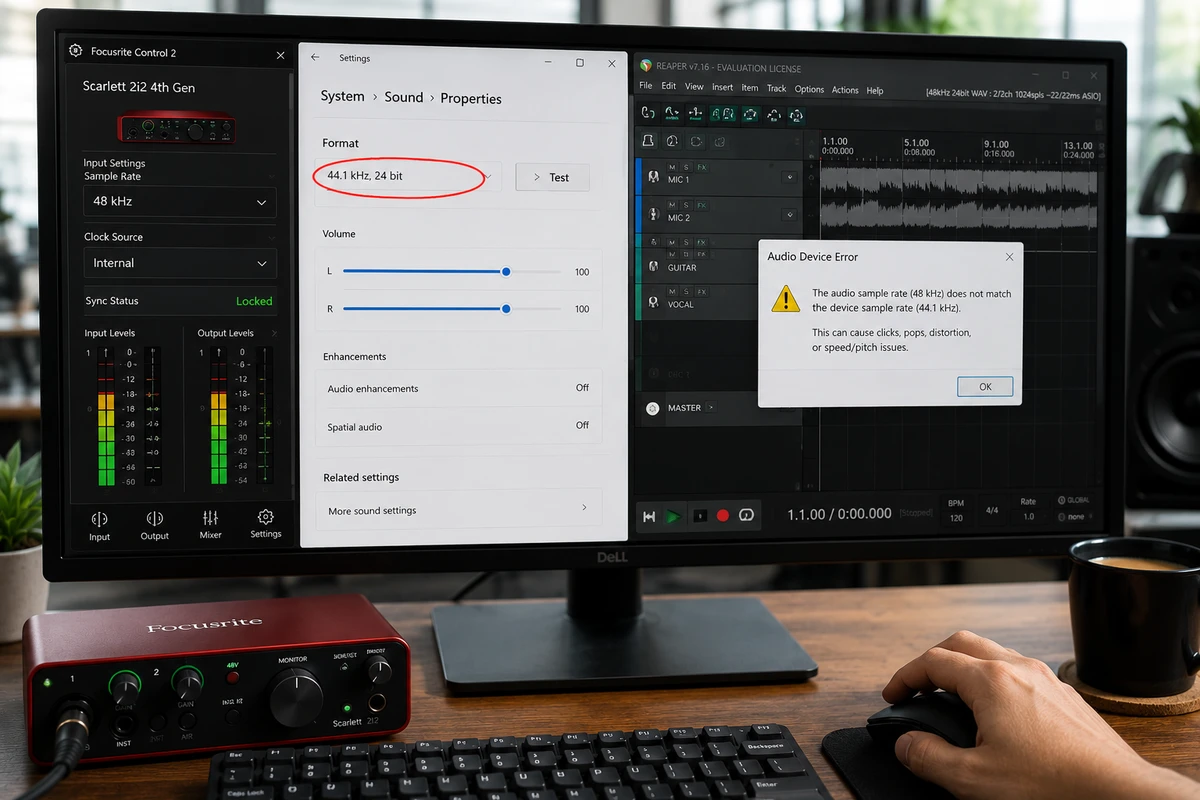The width and height of the screenshot is (1200, 800).
Task: Click the Input icon in Focusrite Control
Action: [x=99, y=519]
